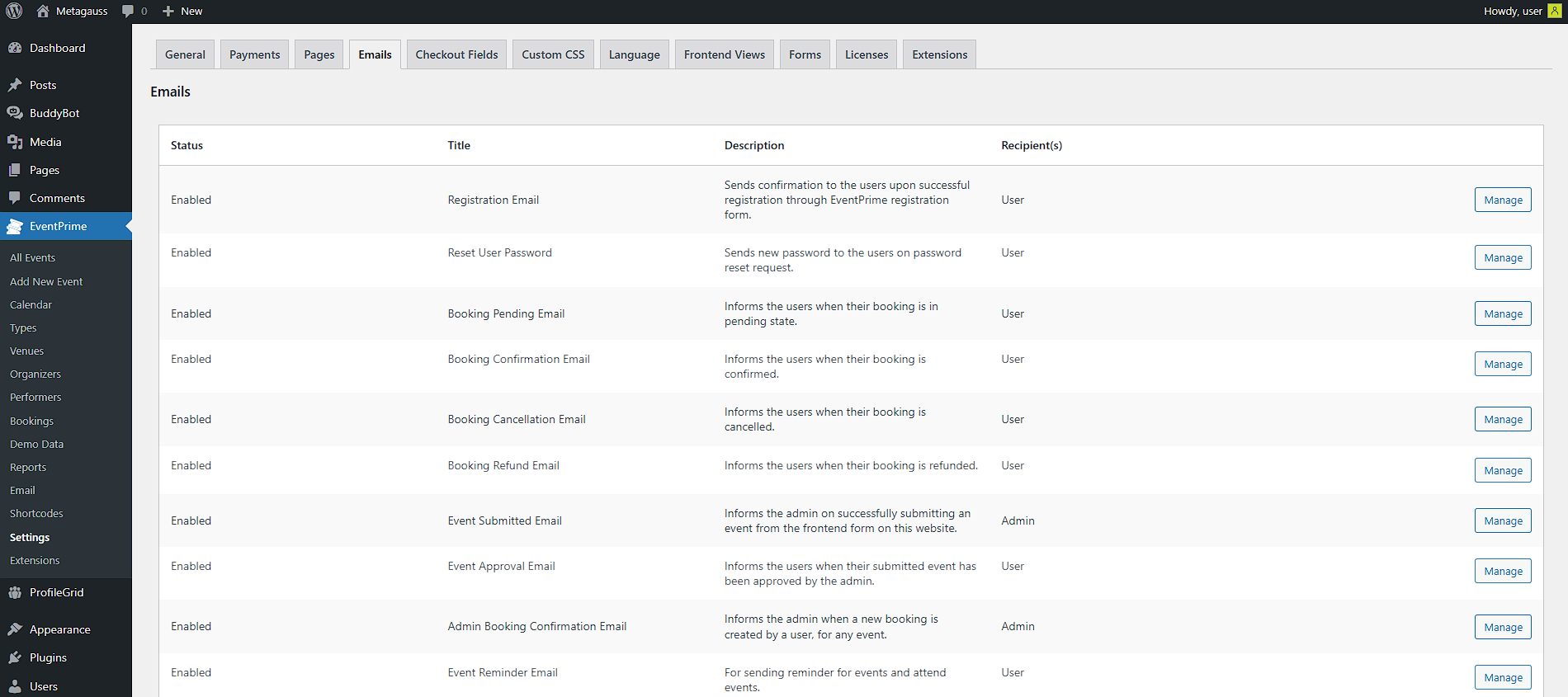1568x697 pixels.
Task: Manage the Registration Email
Action: [x=1503, y=200]
